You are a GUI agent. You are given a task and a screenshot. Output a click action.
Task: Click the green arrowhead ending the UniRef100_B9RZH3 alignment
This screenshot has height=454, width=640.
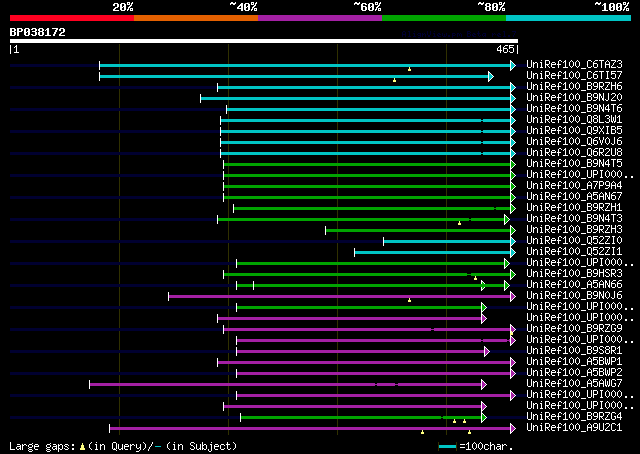[x=513, y=231]
